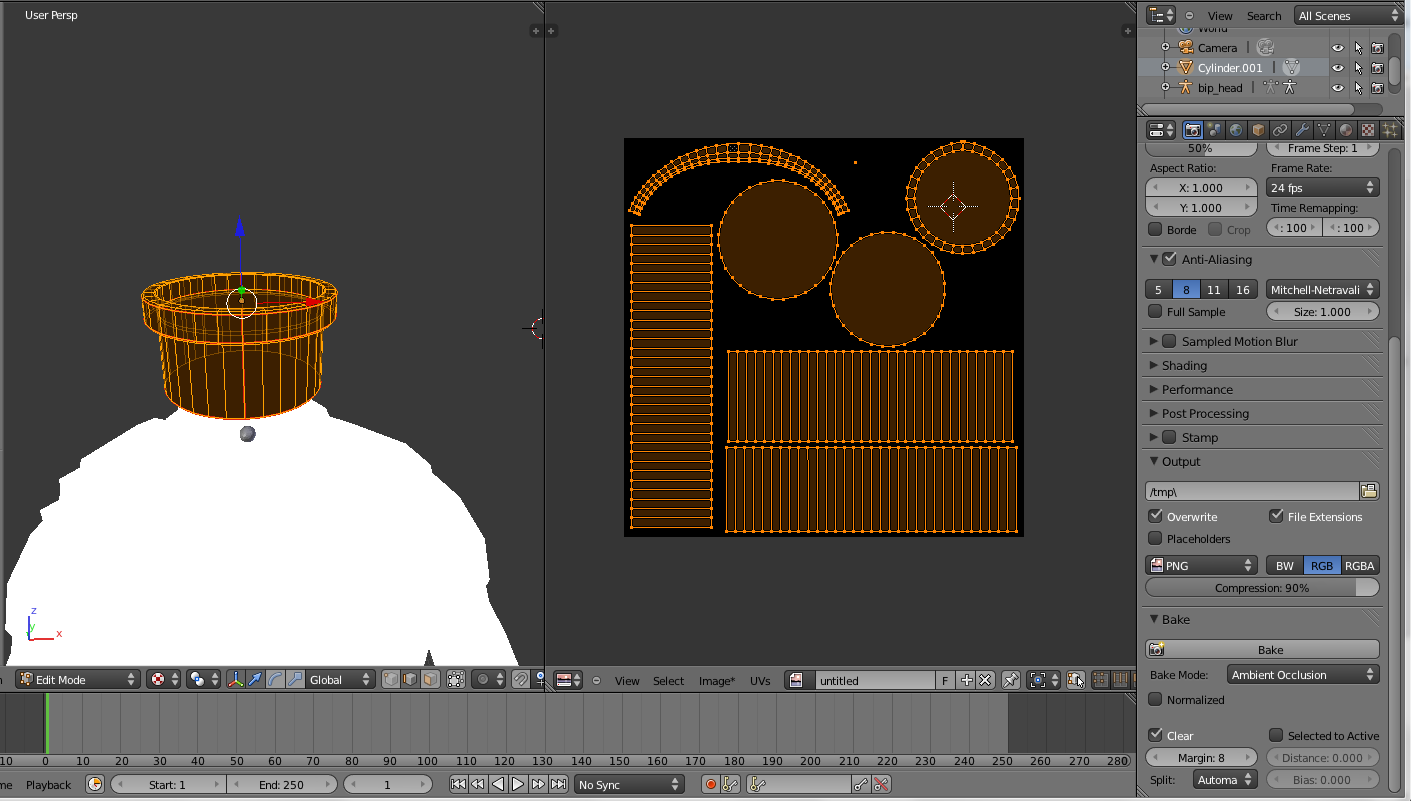
Task: Open the Material properties tab (sphere icon)
Action: [x=1346, y=130]
